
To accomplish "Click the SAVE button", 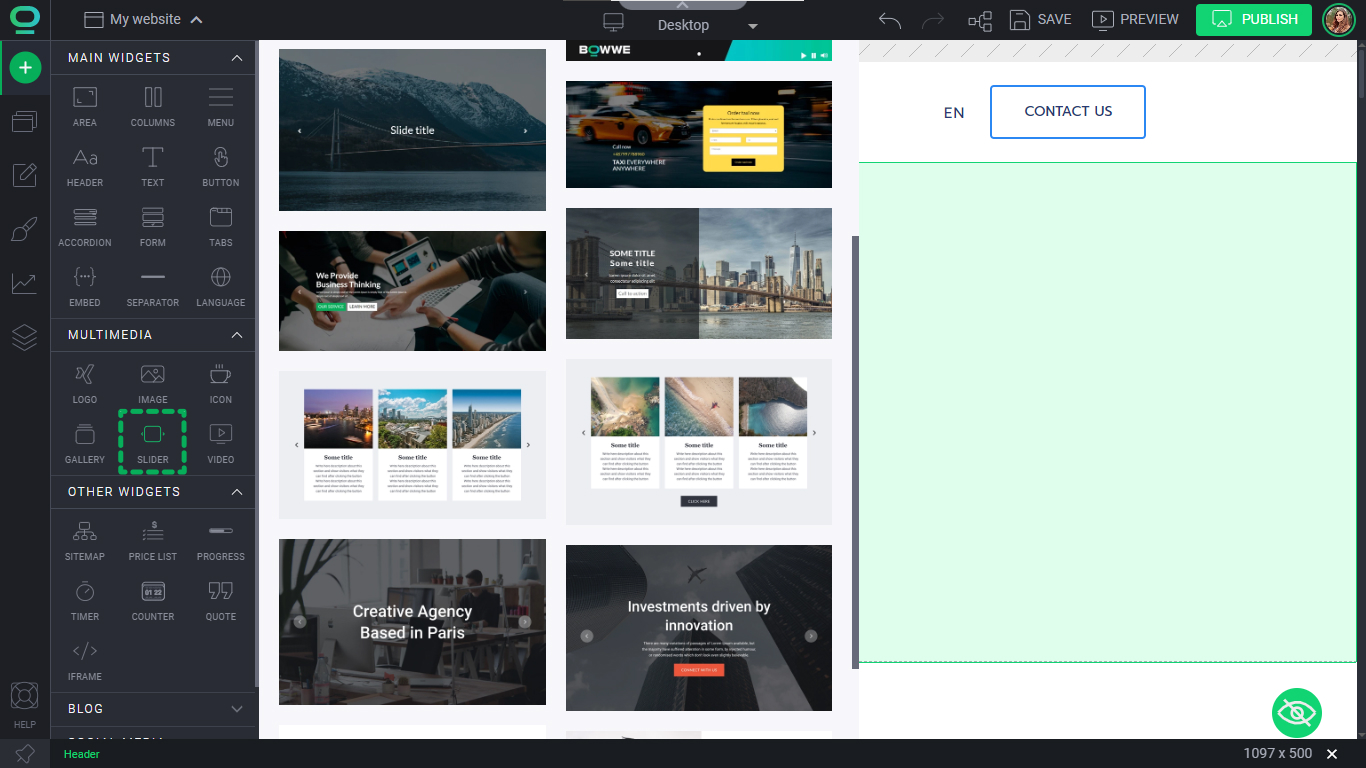I will point(1041,19).
